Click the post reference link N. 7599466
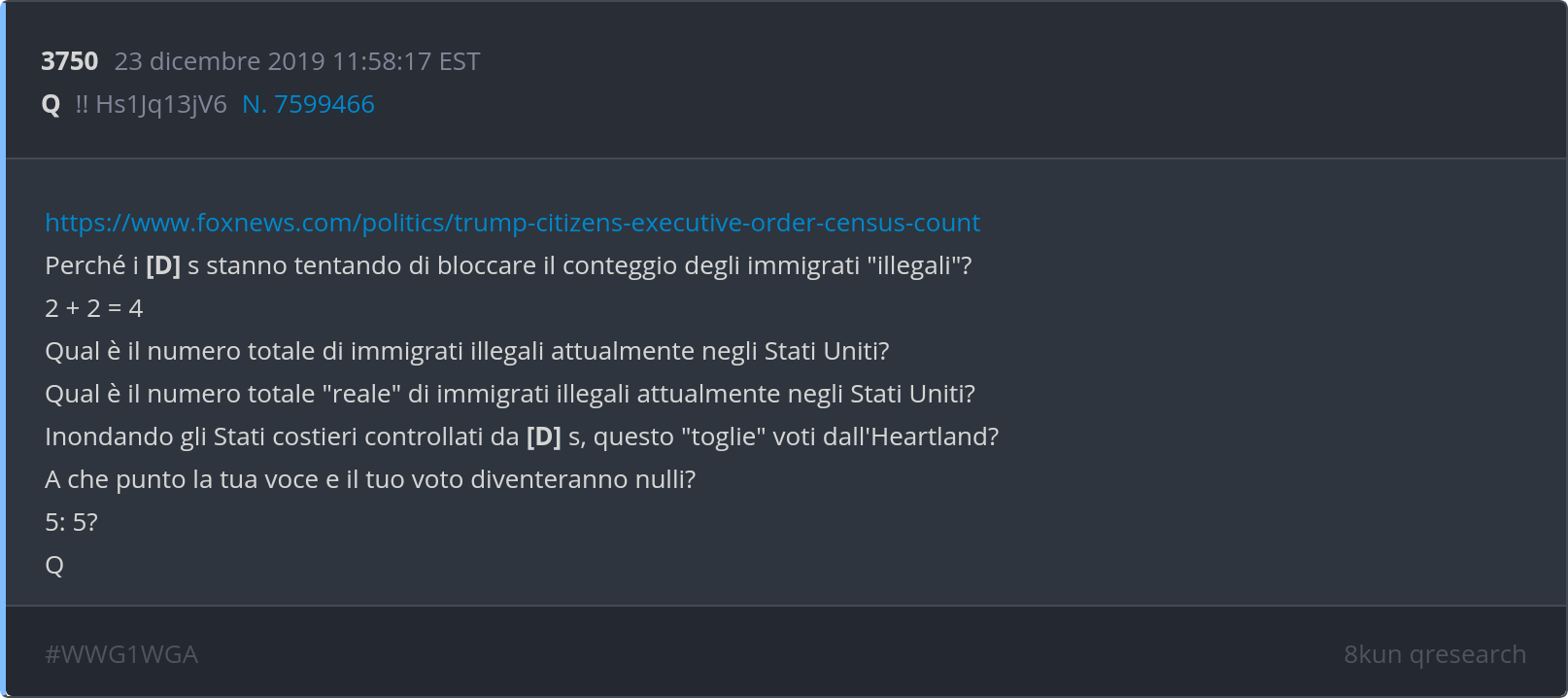 pos(308,104)
